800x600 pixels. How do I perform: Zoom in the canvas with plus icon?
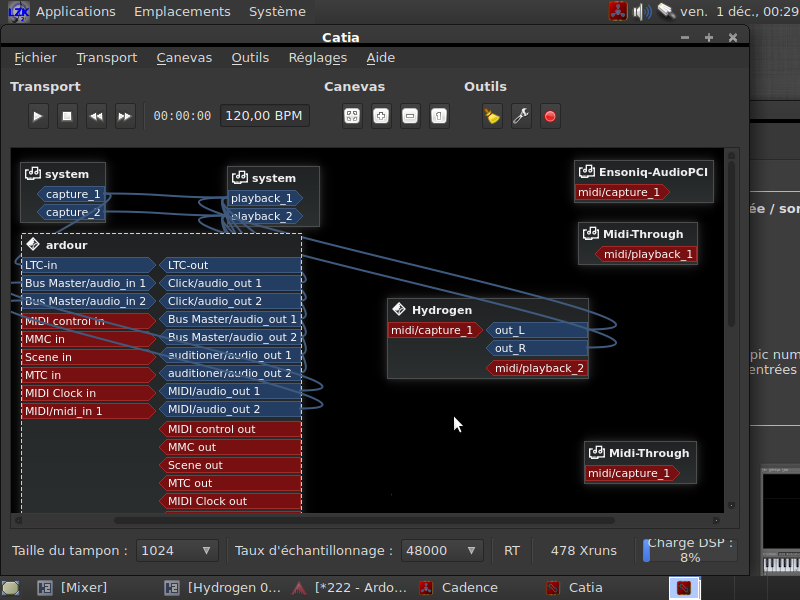(381, 116)
